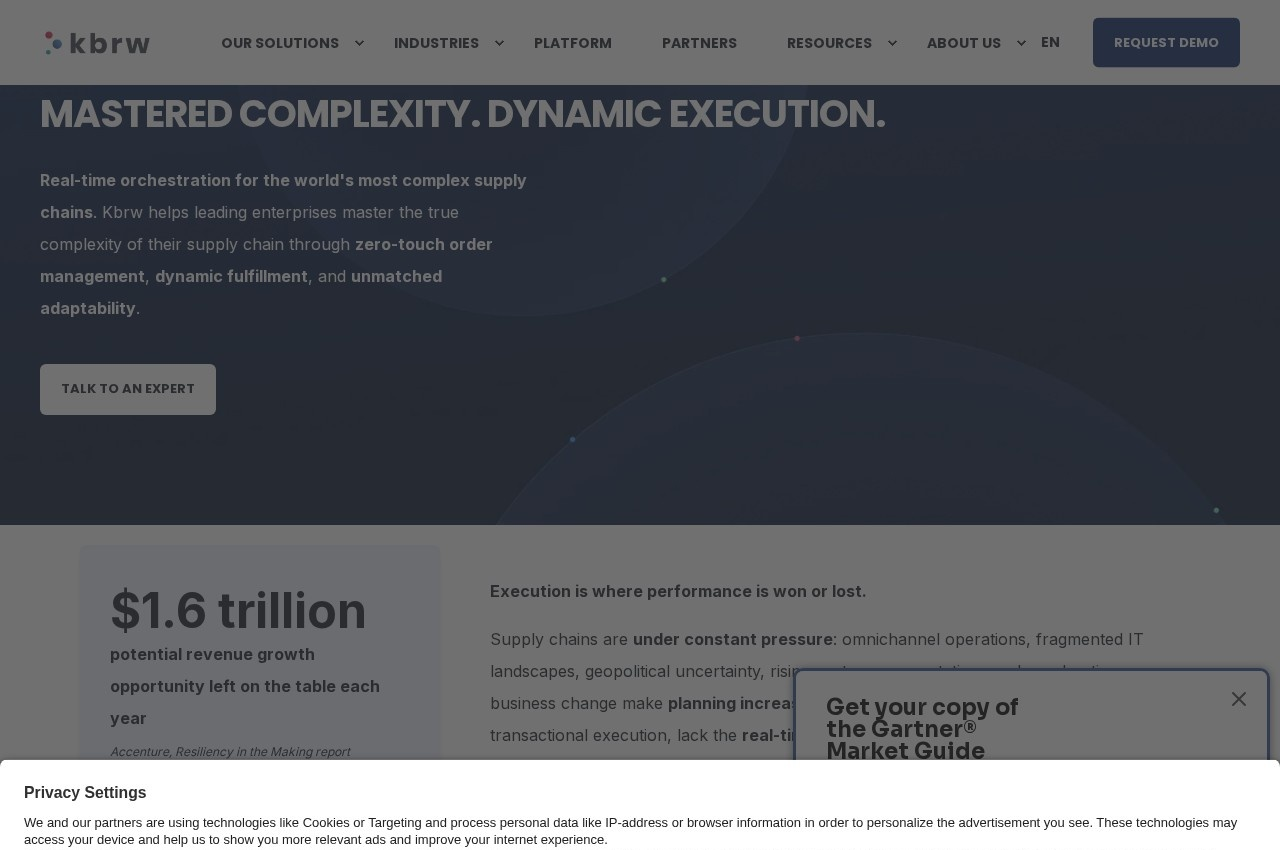The width and height of the screenshot is (1280, 850).
Task: Go to the Partners page
Action: coord(699,43)
